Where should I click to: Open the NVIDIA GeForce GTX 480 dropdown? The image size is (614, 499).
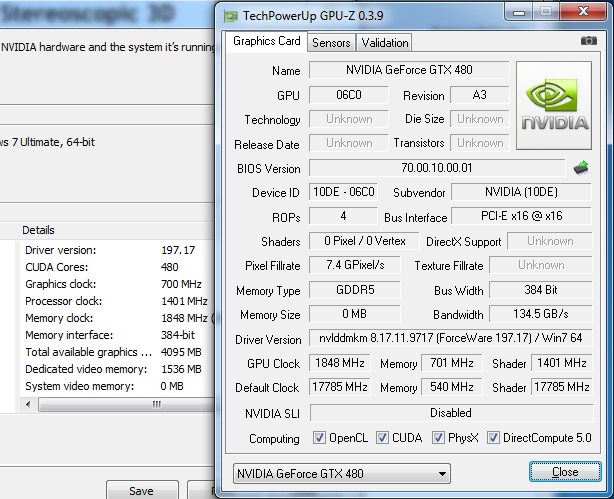click(341, 474)
